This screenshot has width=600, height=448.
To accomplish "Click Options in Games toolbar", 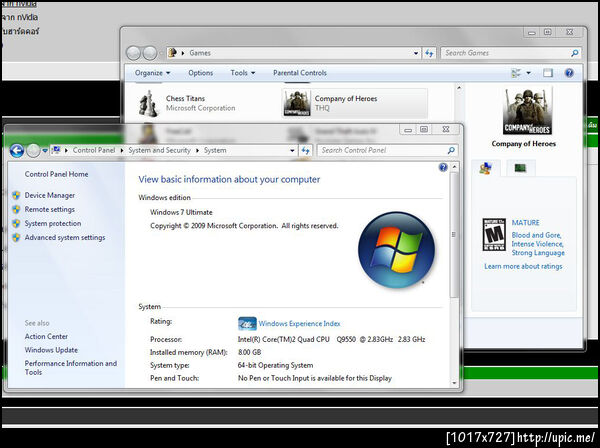I will (201, 73).
